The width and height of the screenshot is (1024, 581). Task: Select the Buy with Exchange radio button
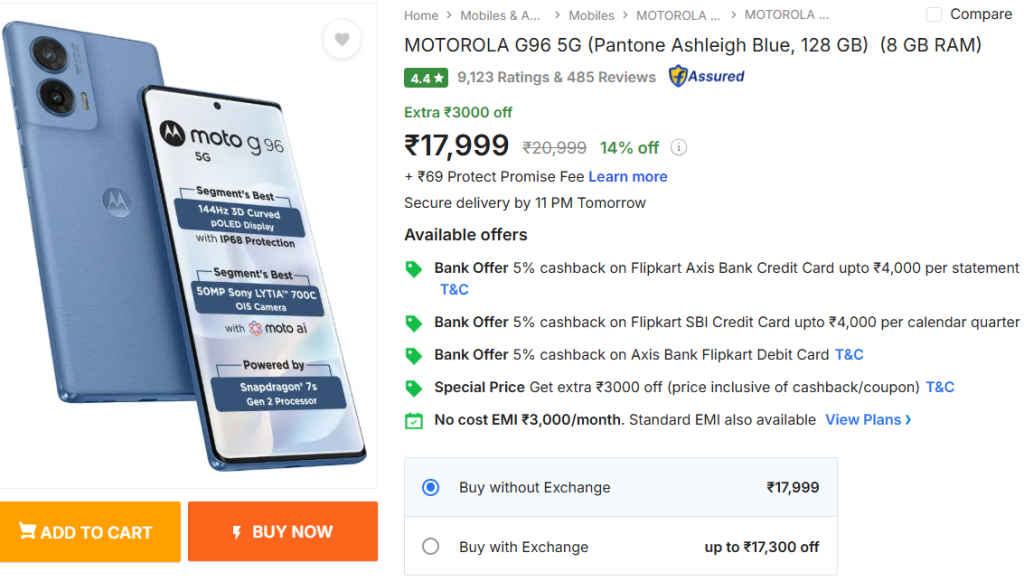point(431,546)
